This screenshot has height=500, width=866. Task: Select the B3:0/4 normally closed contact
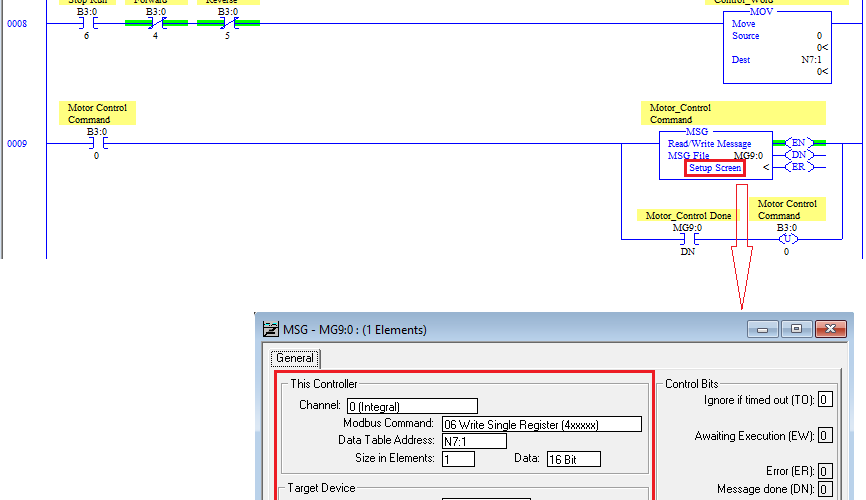coord(156,23)
